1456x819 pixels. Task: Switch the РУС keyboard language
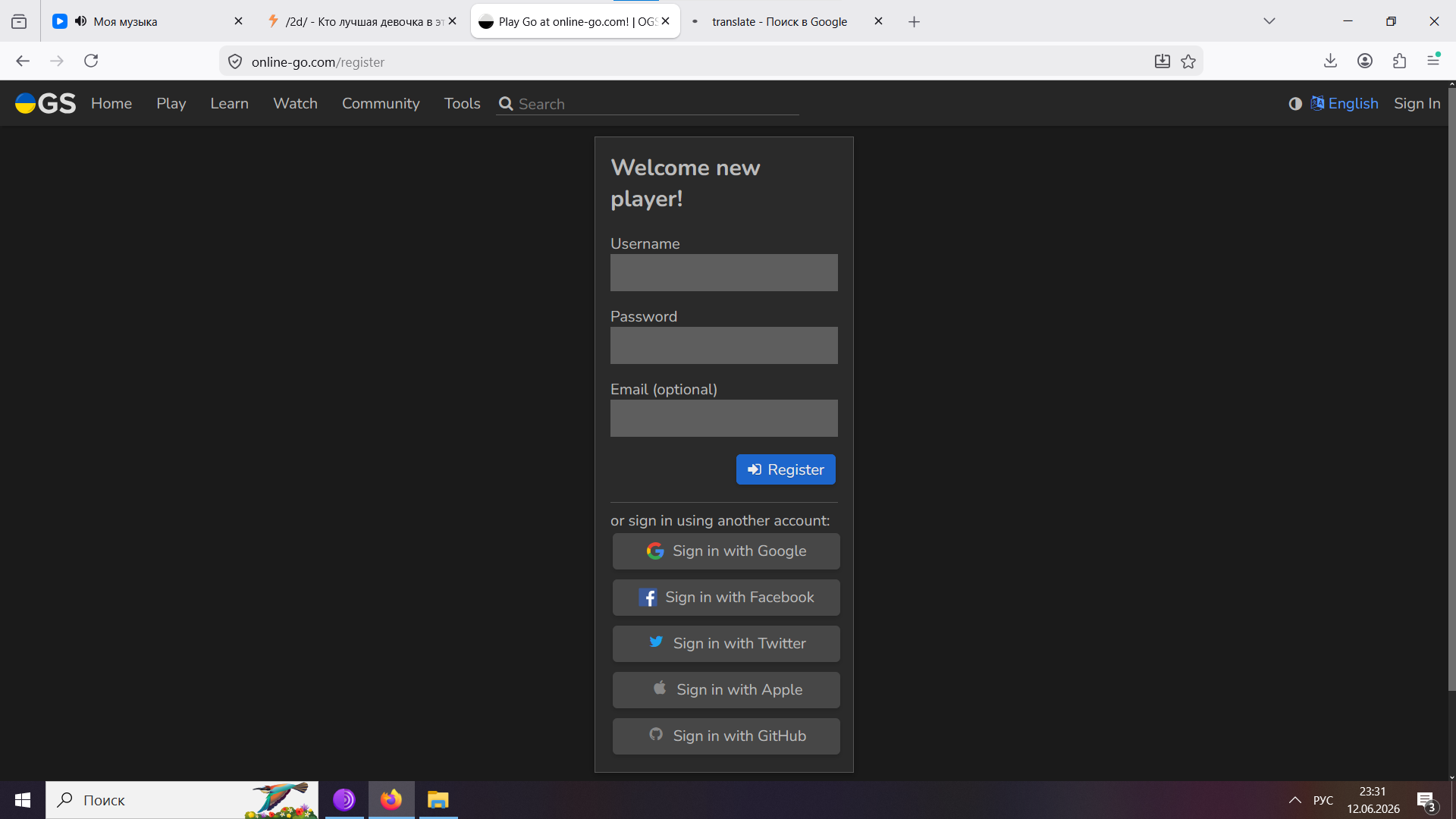1323,800
